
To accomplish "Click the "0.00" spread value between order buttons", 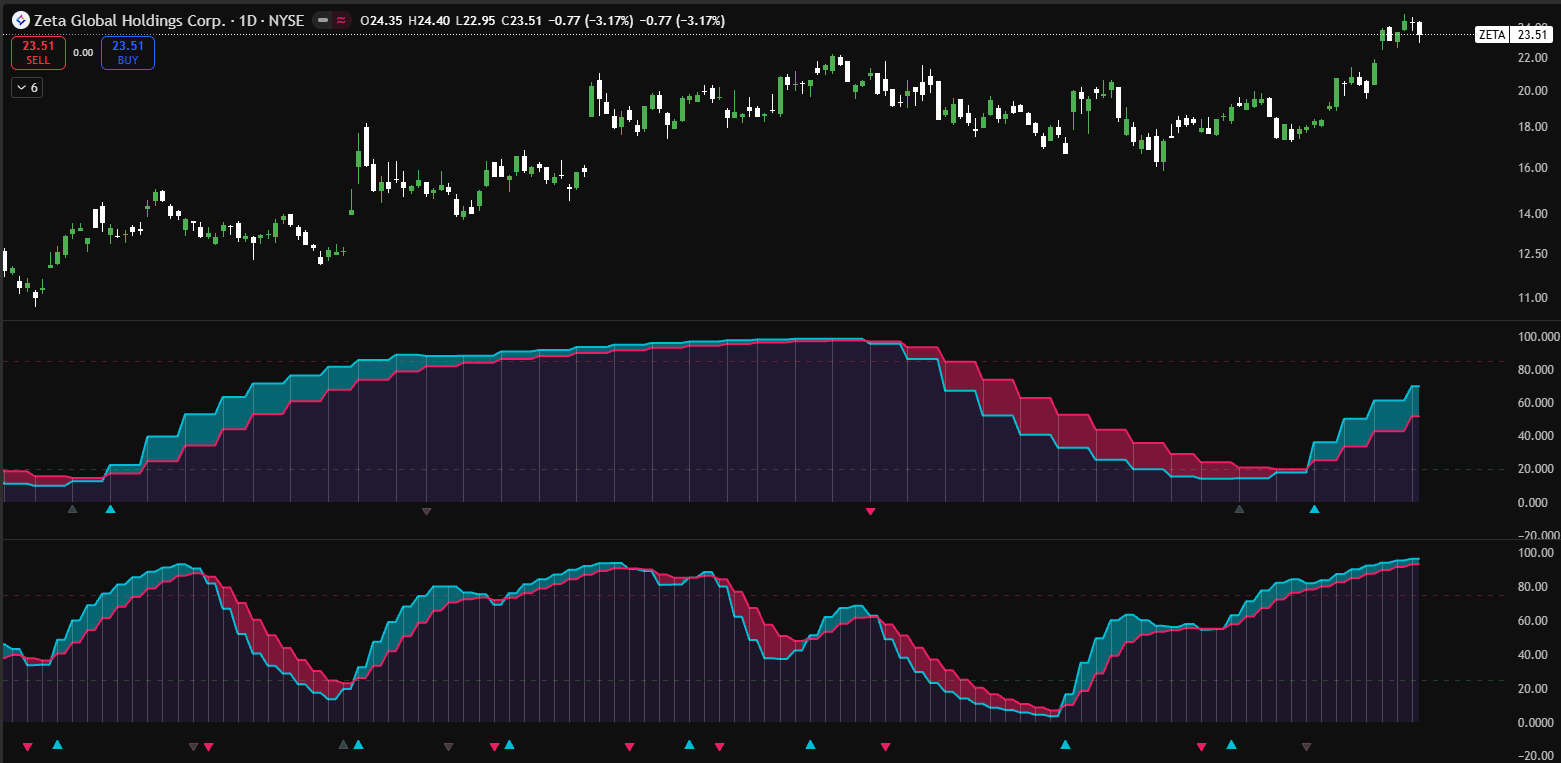I will (82, 52).
